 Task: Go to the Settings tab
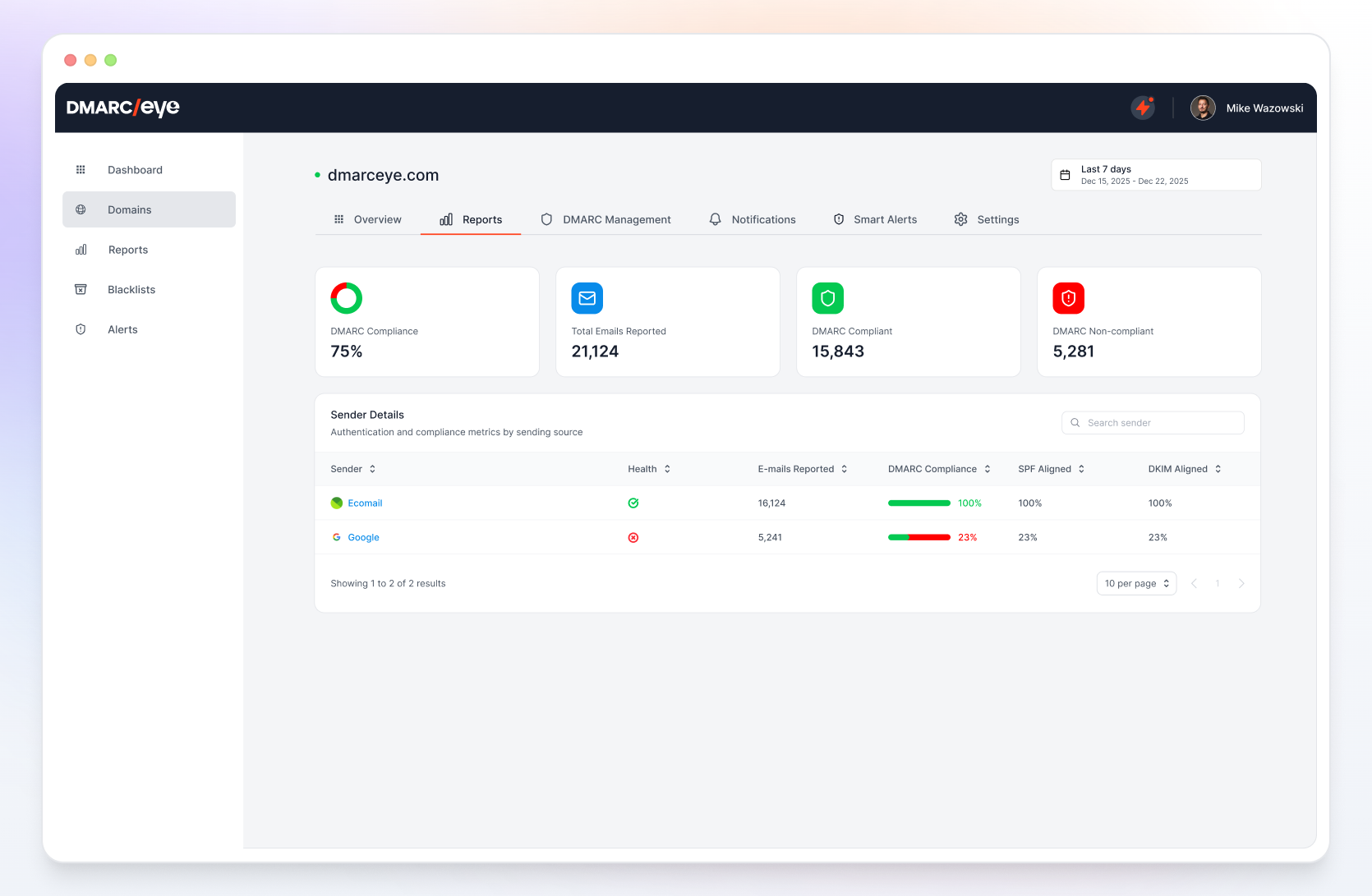[x=987, y=219]
